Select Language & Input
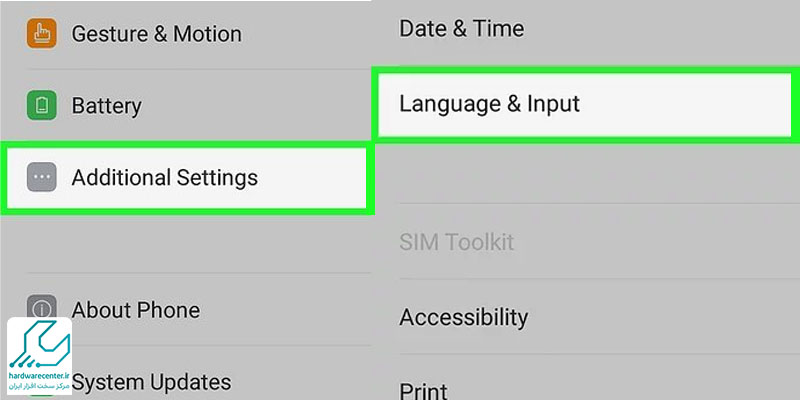This screenshot has width=800, height=400. point(585,104)
